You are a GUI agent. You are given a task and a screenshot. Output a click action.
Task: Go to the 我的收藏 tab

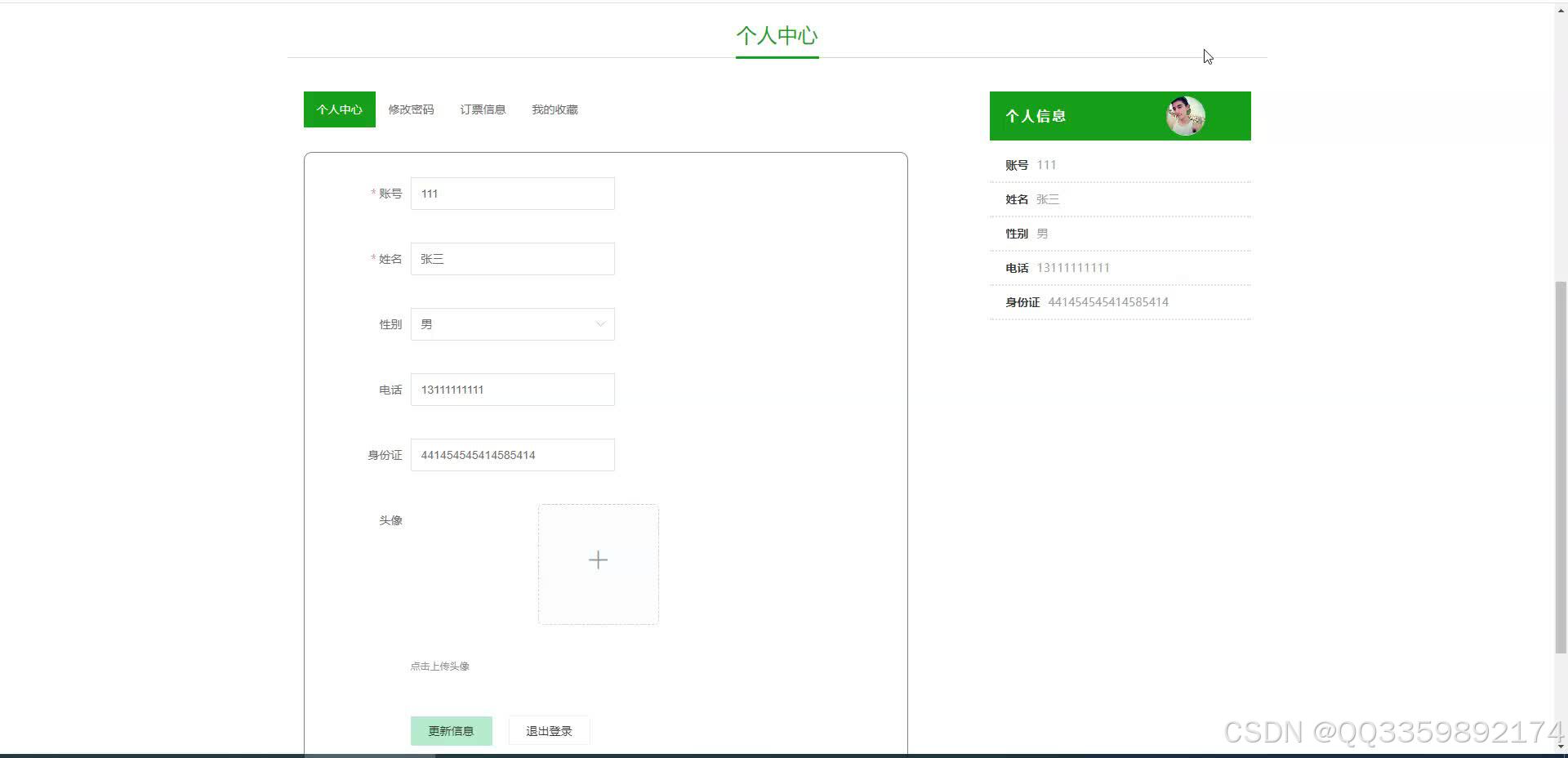[555, 109]
